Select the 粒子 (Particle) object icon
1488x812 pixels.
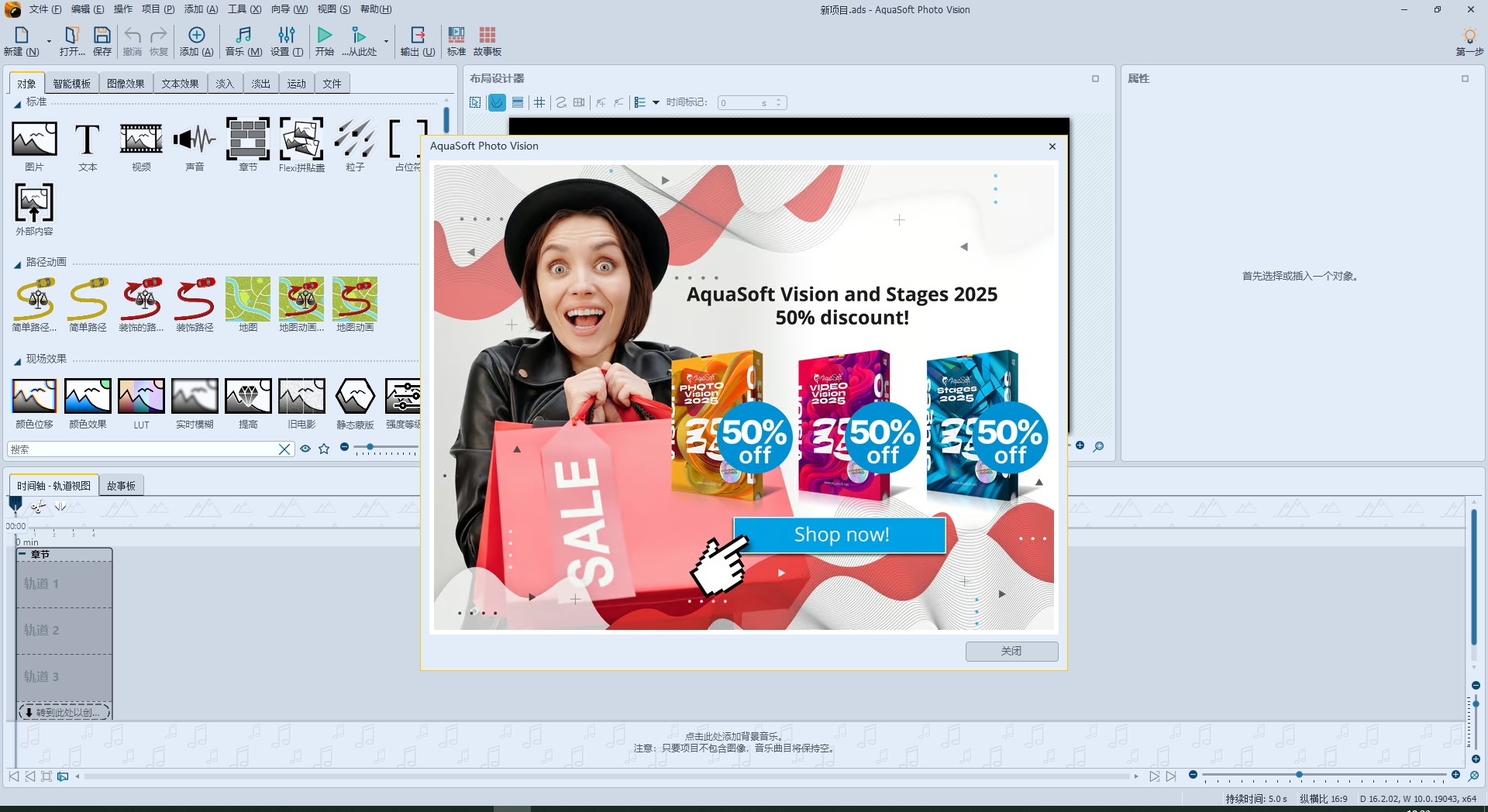(355, 139)
